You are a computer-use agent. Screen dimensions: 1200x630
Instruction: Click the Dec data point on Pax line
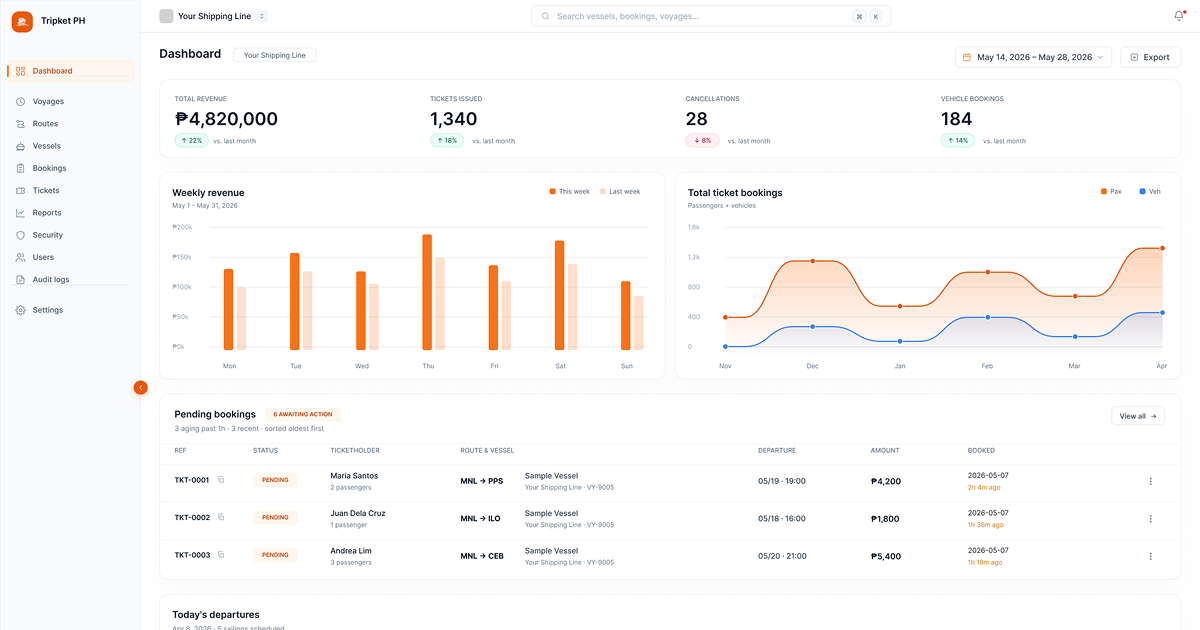coord(813,261)
